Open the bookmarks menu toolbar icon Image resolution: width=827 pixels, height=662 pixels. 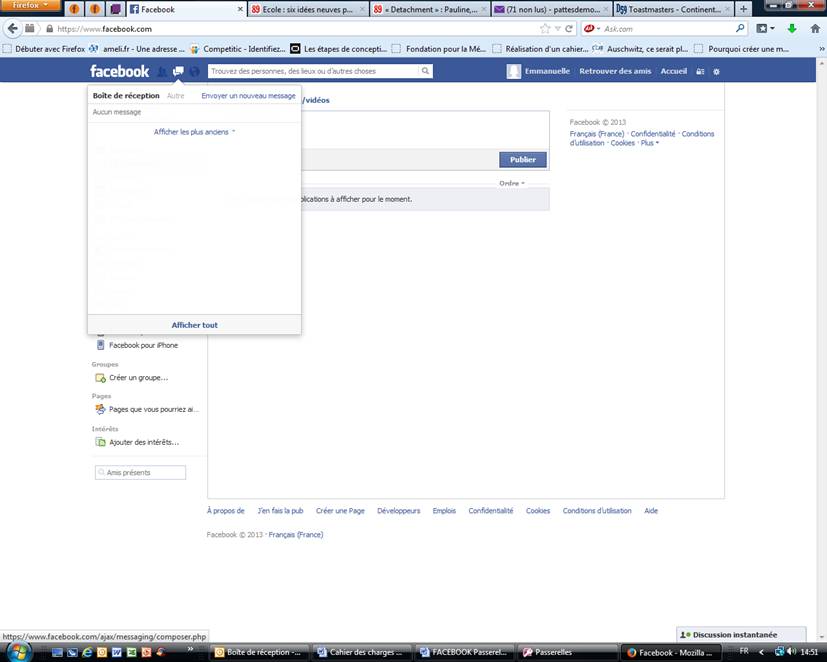[x=765, y=28]
